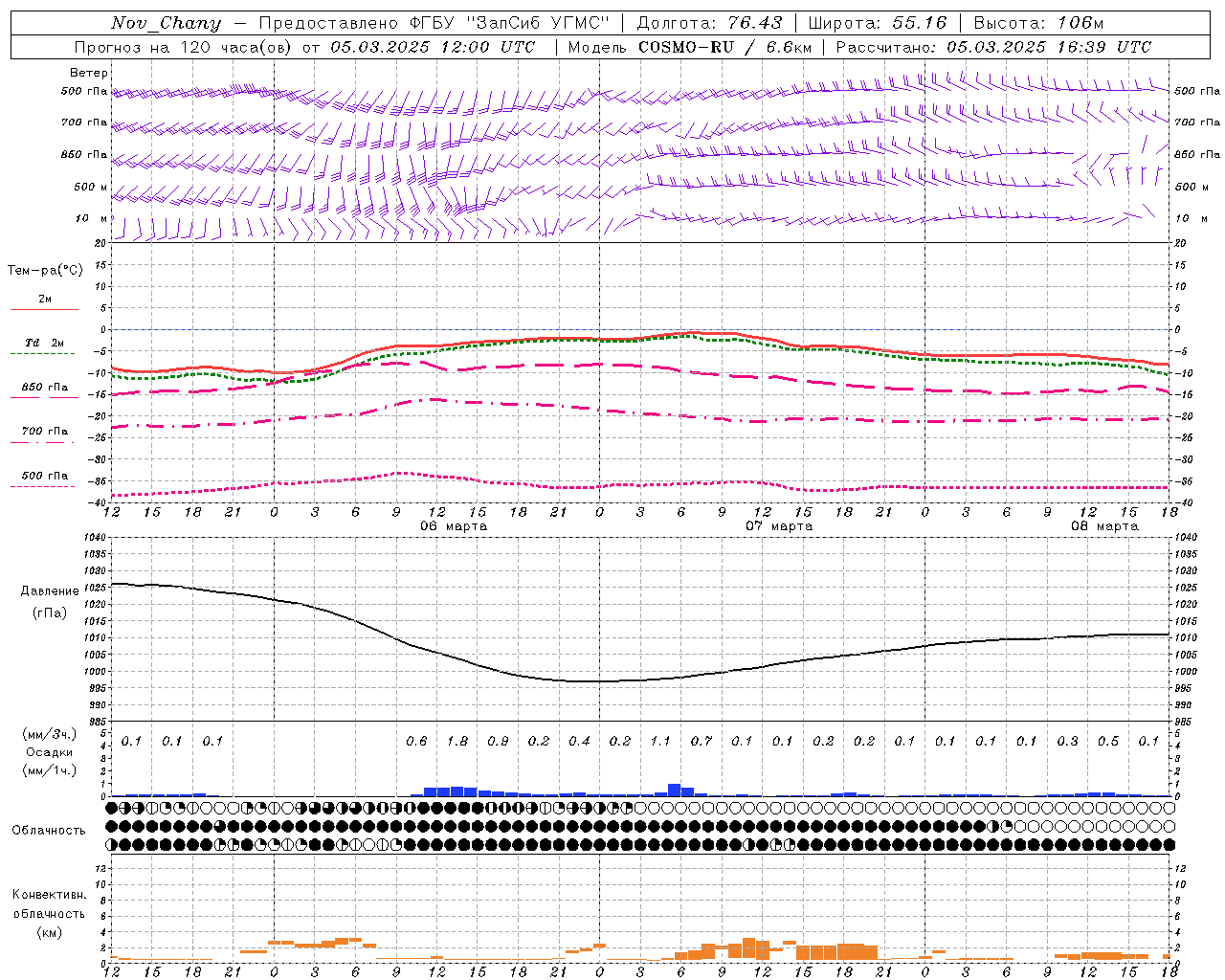Click the 3-hour precipitation value "0.9"
1225x980 pixels.
coord(498,741)
